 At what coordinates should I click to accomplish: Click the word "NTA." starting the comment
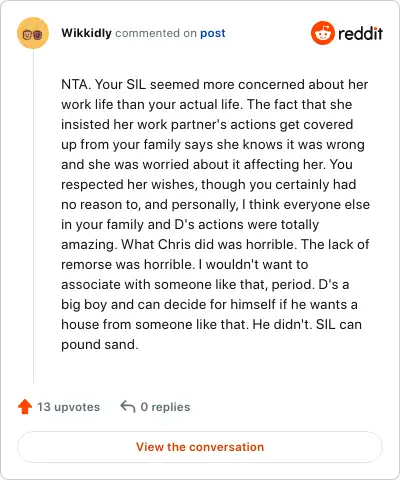(x=76, y=84)
